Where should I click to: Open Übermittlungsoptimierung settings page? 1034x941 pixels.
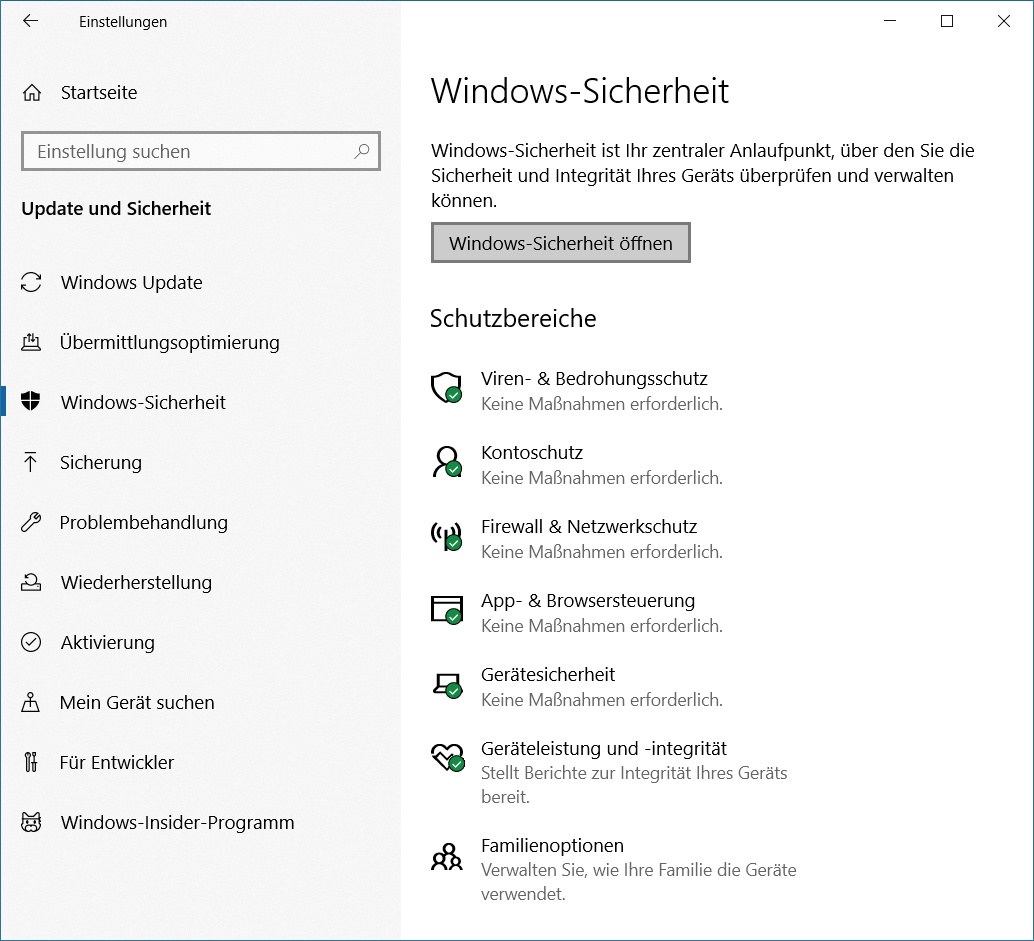coord(169,343)
